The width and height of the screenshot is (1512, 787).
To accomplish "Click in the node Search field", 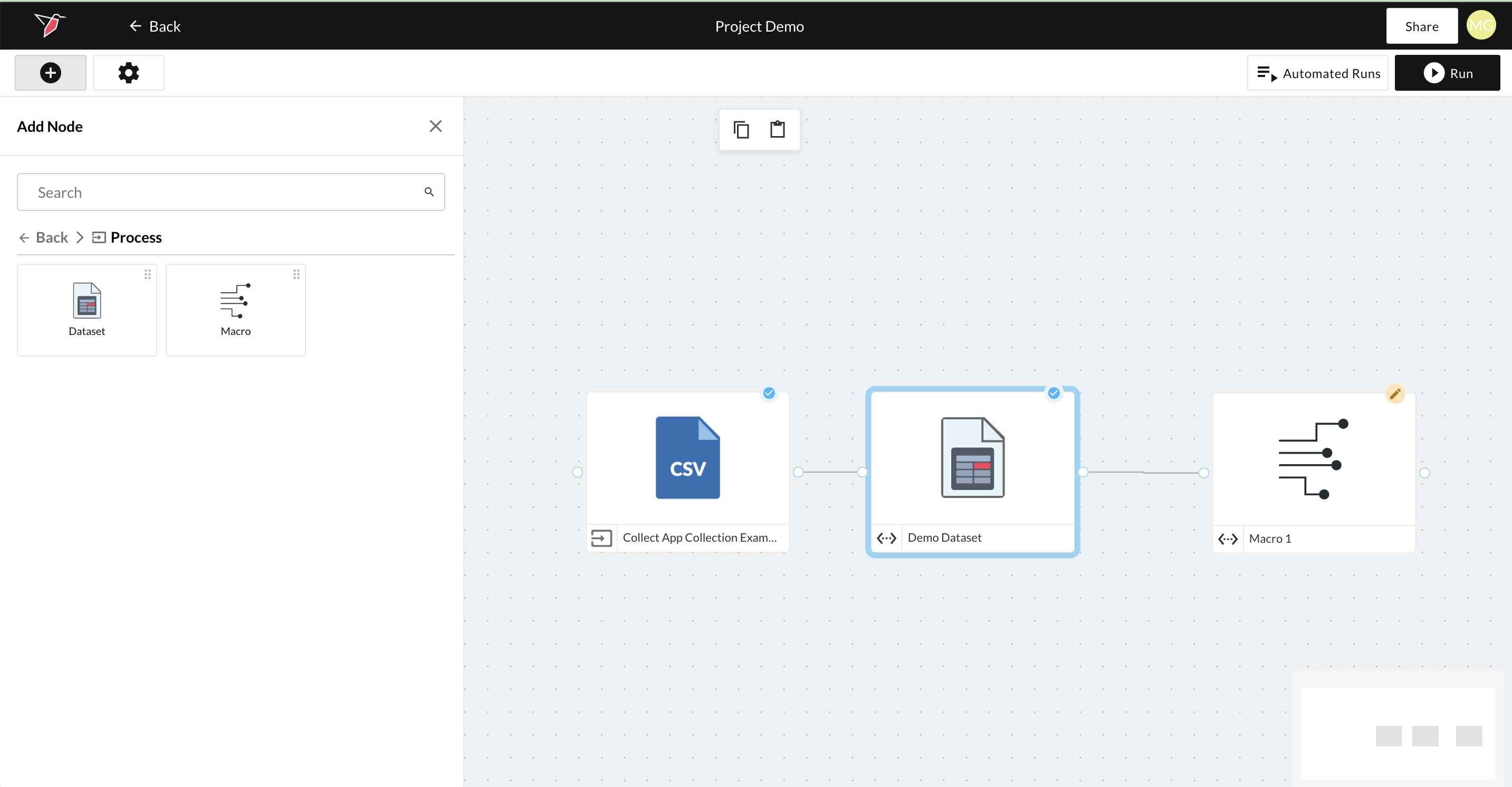I will pos(223,193).
